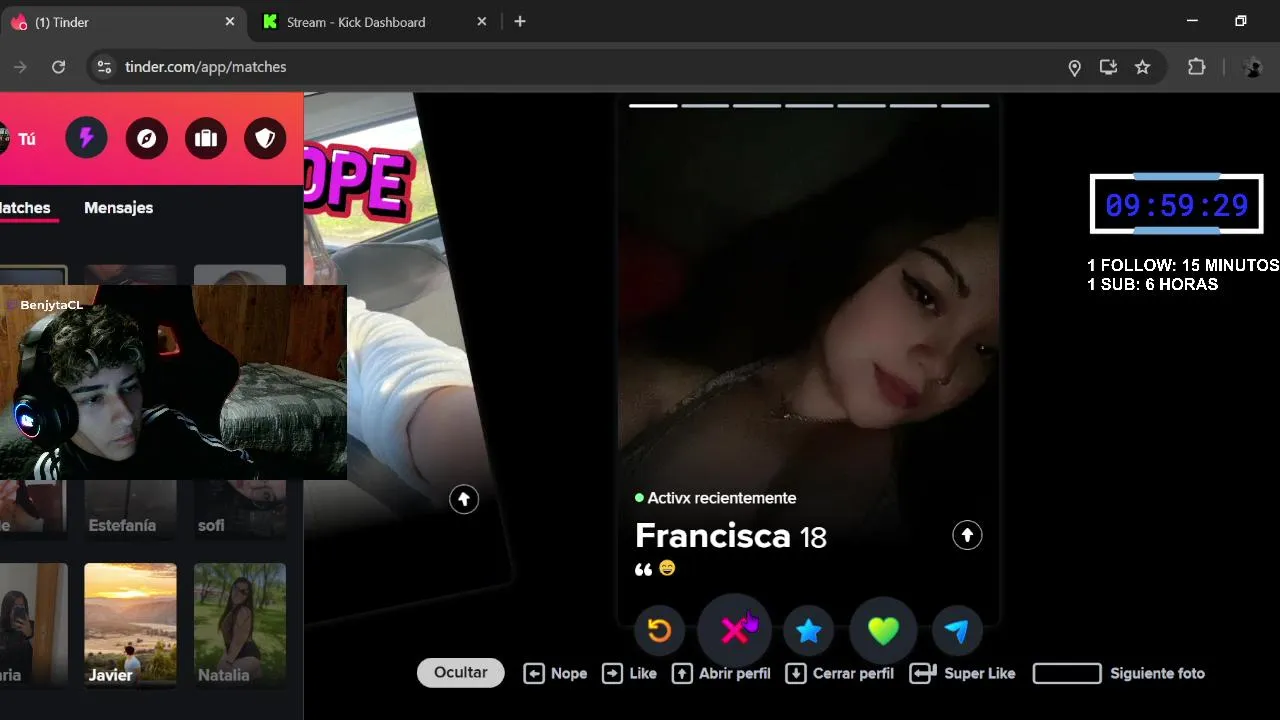Image resolution: width=1280 pixels, height=720 pixels.
Task: Click the Activx recientemente status text
Action: pyautogui.click(x=722, y=498)
